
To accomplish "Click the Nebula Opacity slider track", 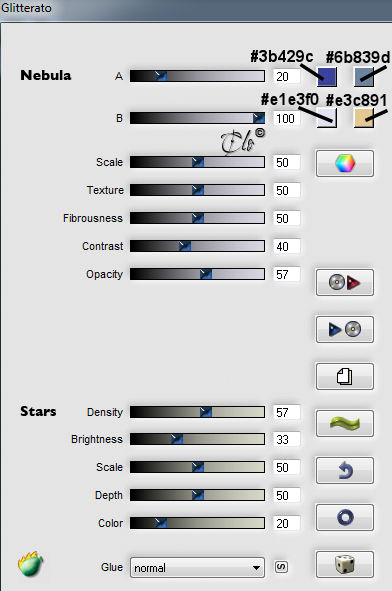I will coord(197,274).
